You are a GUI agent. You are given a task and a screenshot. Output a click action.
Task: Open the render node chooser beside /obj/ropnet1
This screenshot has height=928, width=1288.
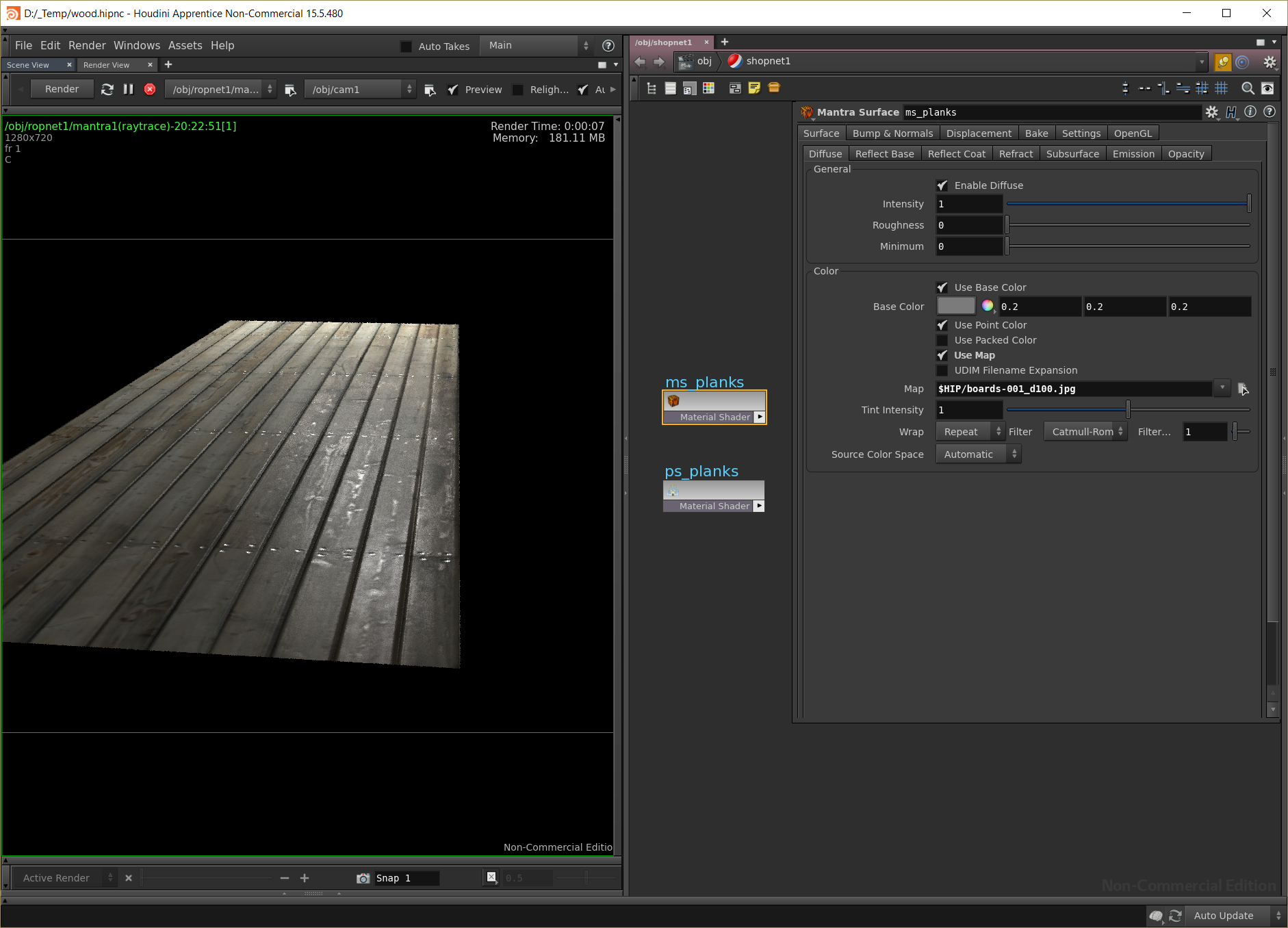pyautogui.click(x=290, y=90)
